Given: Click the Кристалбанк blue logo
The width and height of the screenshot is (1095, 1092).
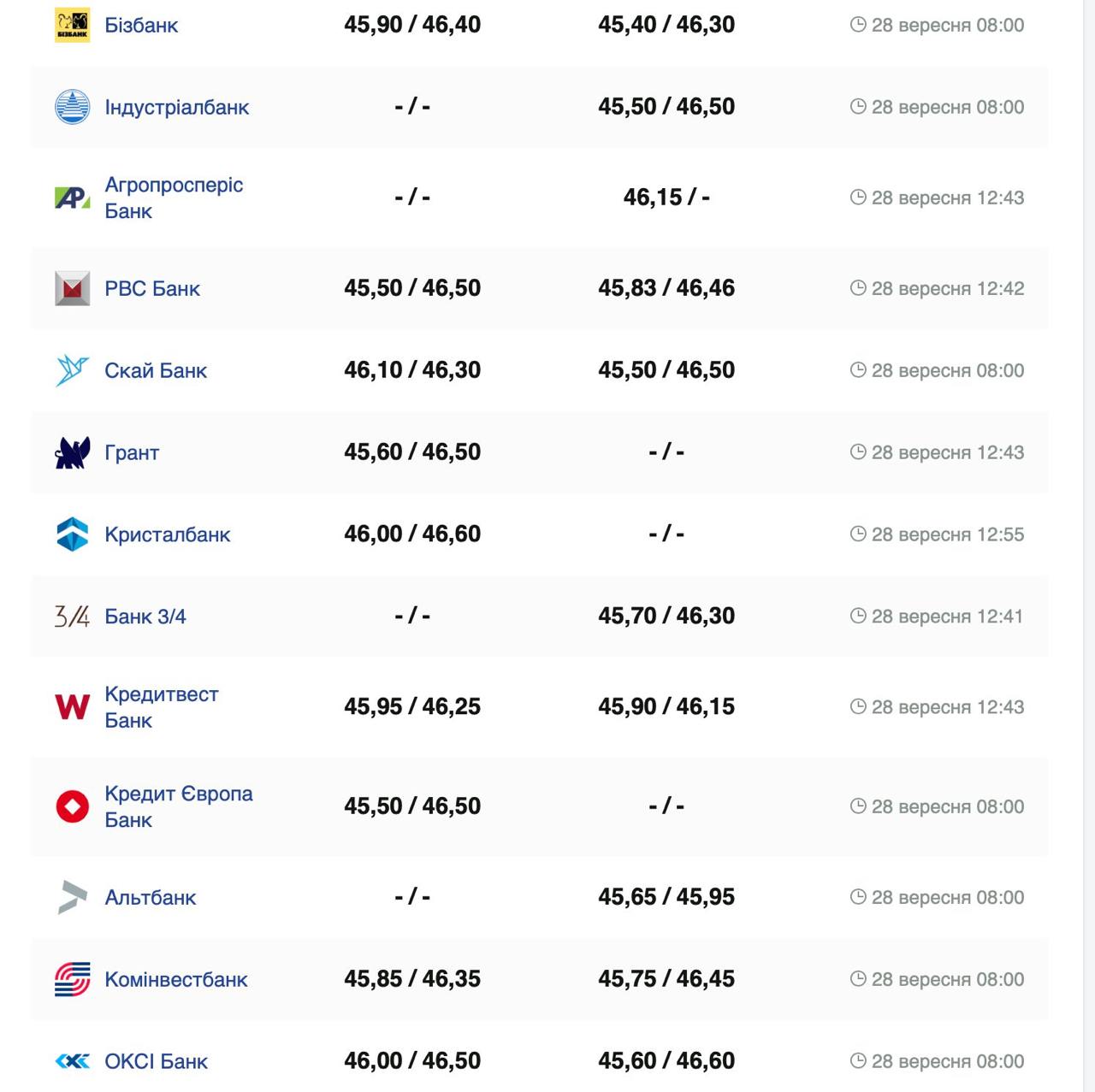Looking at the screenshot, I should coord(72,534).
